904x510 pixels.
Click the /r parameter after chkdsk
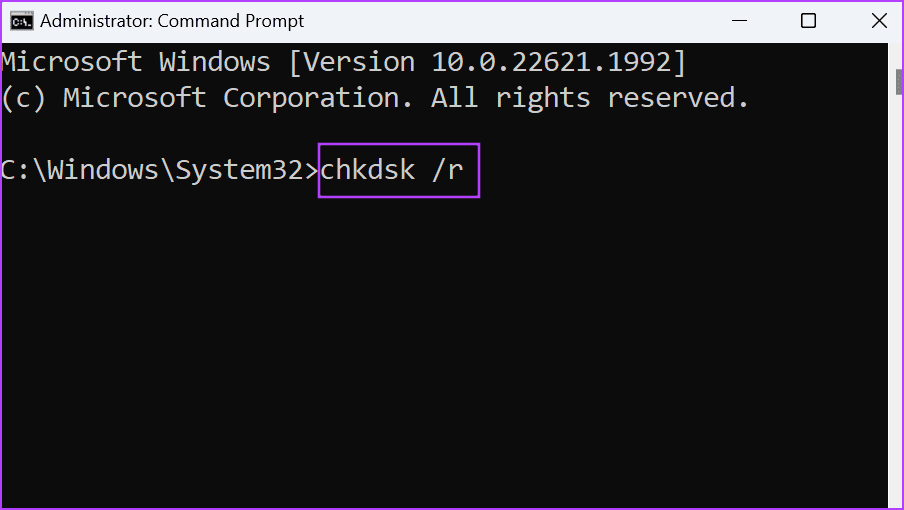pyautogui.click(x=447, y=170)
